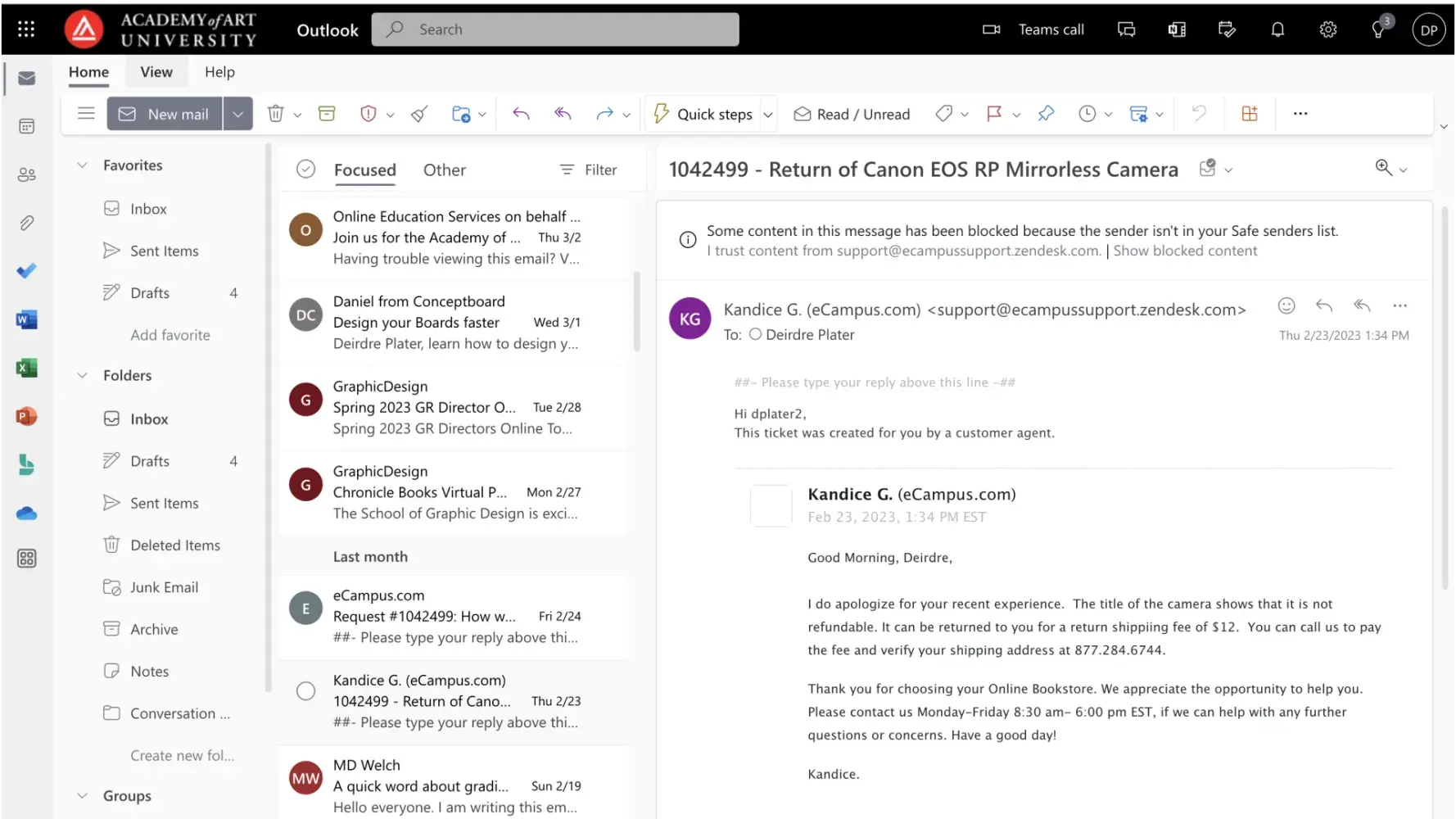Click the Sweep broom icon
The image size is (1456, 819).
[x=419, y=114]
